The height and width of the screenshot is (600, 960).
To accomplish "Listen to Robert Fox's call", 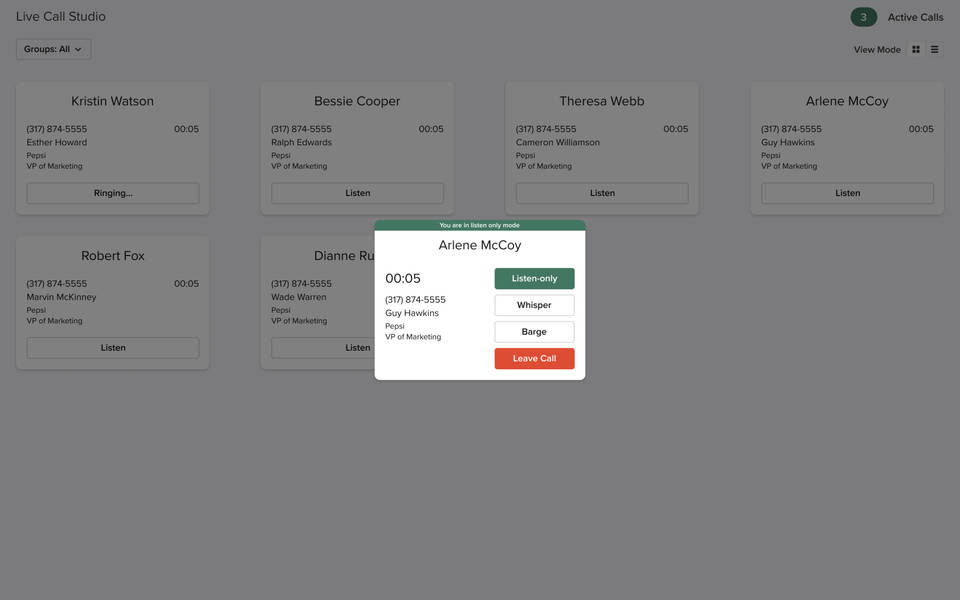I will pos(113,348).
